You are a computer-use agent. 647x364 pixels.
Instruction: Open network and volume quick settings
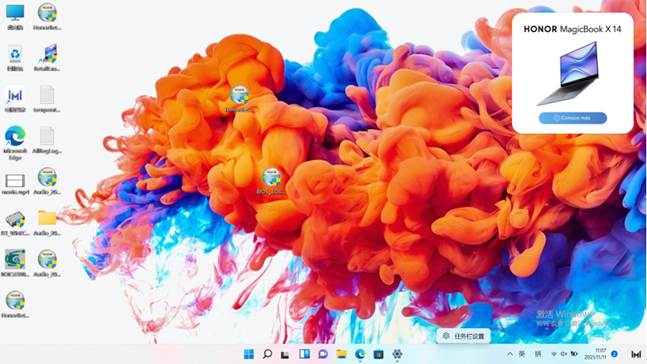(x=564, y=354)
